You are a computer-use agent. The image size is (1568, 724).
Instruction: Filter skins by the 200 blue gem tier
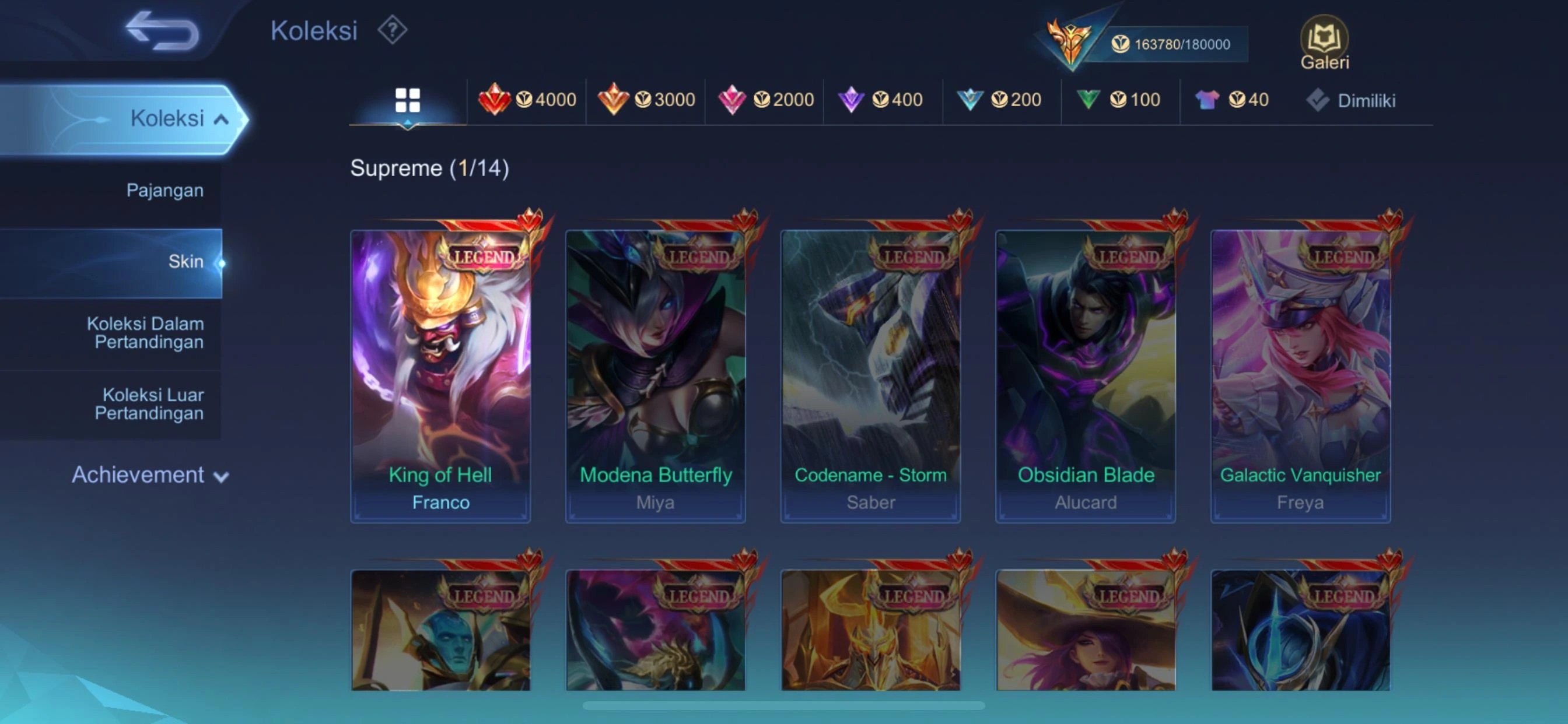pyautogui.click(x=999, y=100)
